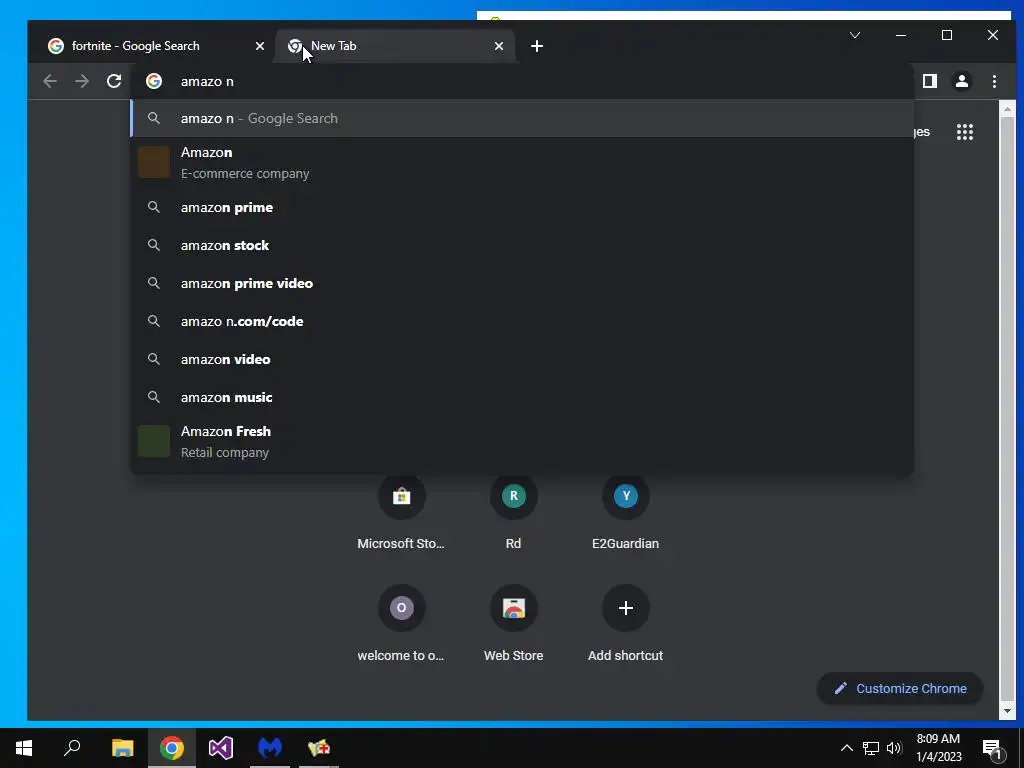Show hidden system tray icons

(846, 748)
